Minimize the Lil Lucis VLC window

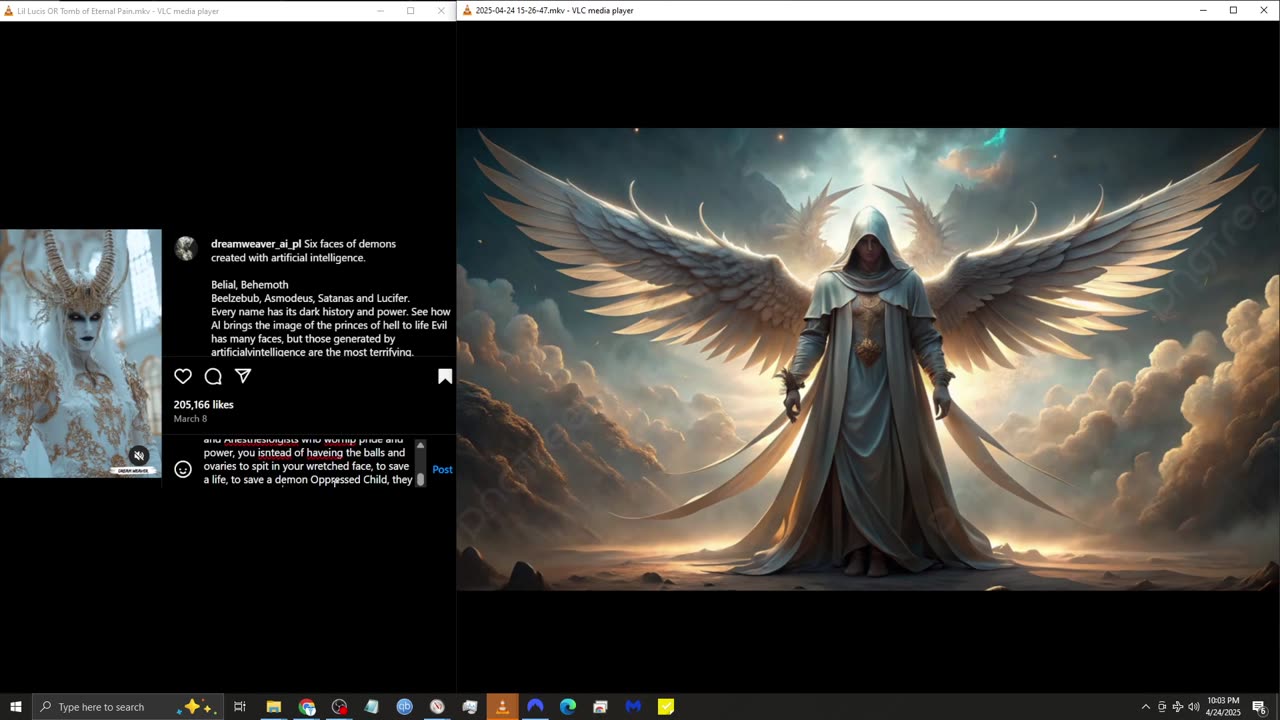click(x=380, y=11)
